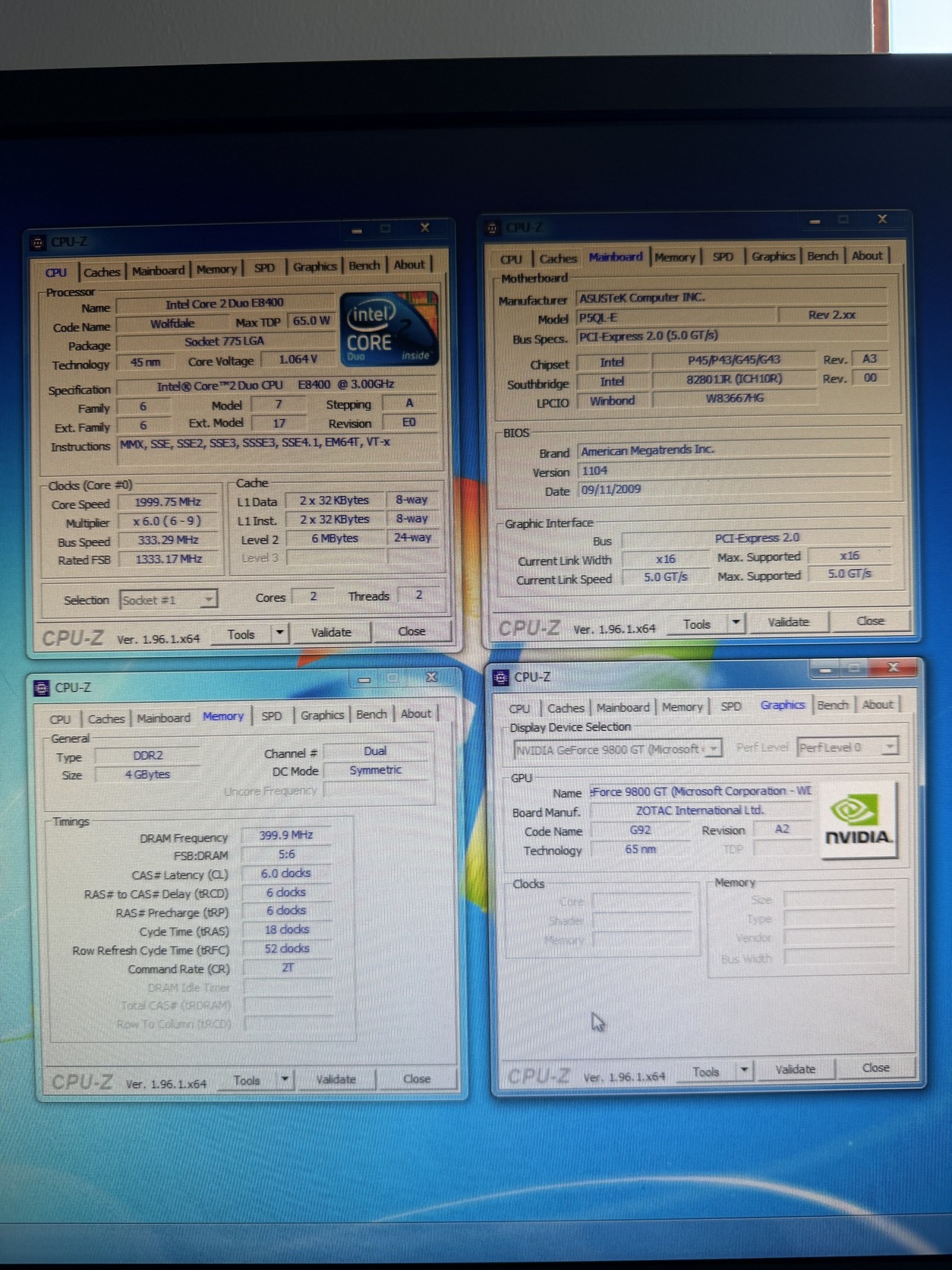This screenshot has width=952, height=1270.
Task: Expand Tools dropdown arrow in Memory window
Action: 285,1079
